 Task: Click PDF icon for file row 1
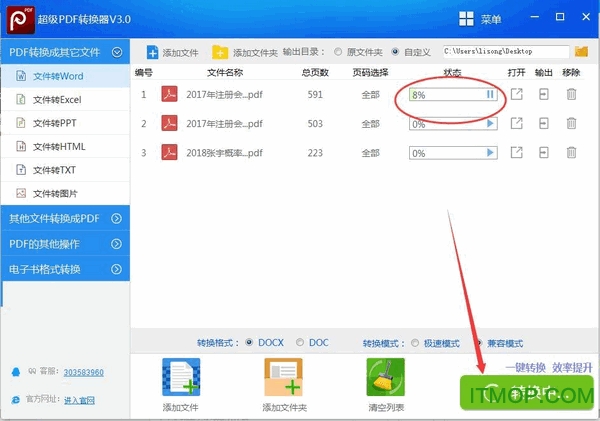click(x=169, y=94)
